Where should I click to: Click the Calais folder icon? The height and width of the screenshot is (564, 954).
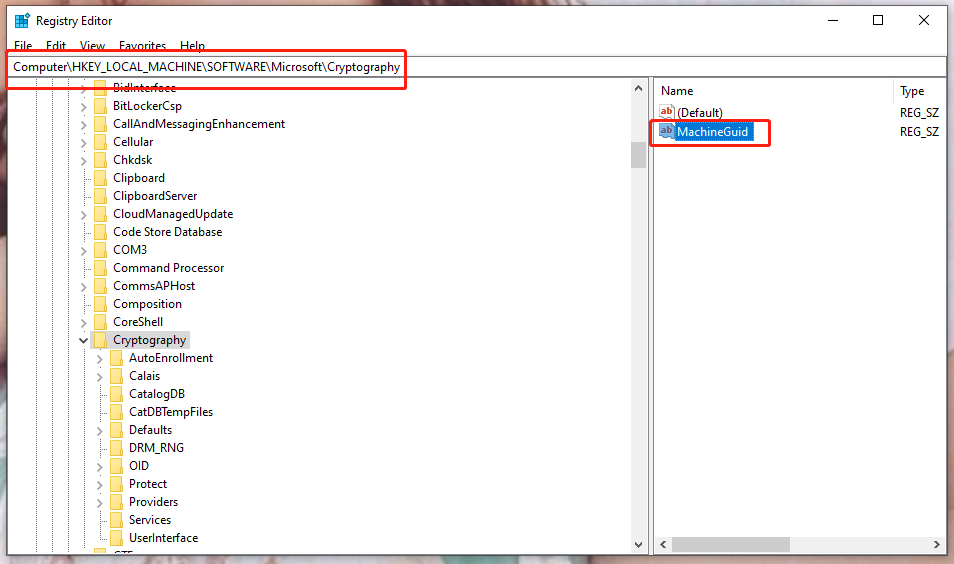[x=116, y=375]
